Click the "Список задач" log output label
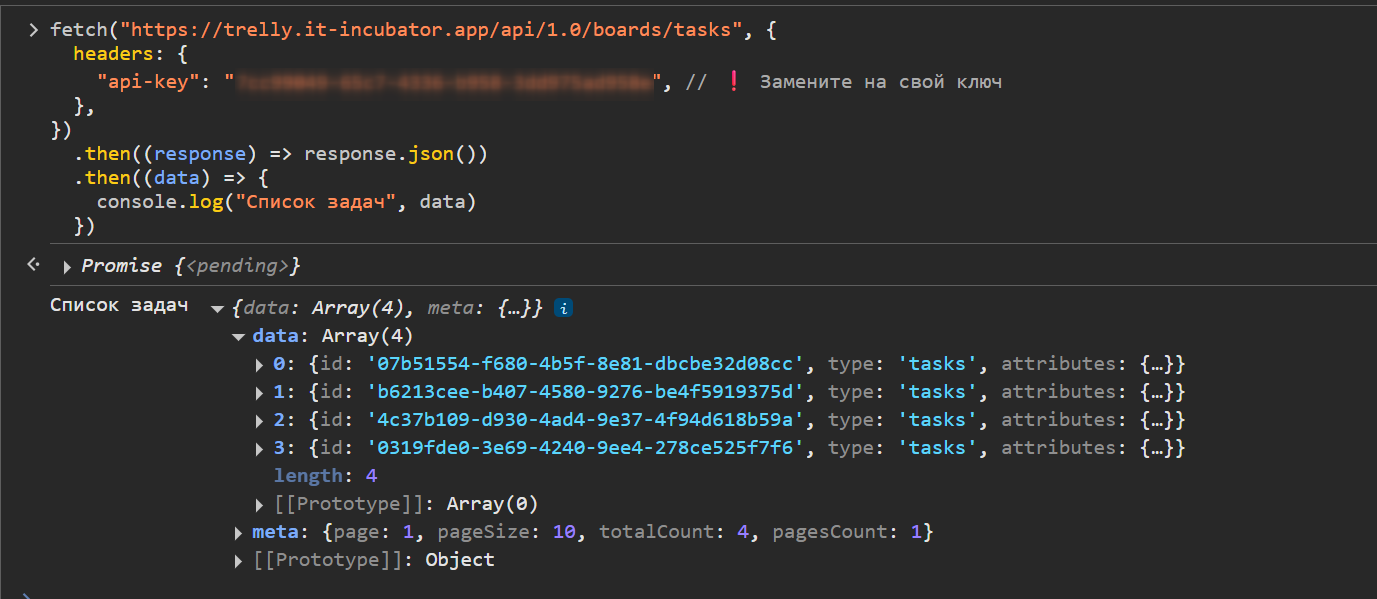Screen dimensions: 1377x599 point(119,306)
